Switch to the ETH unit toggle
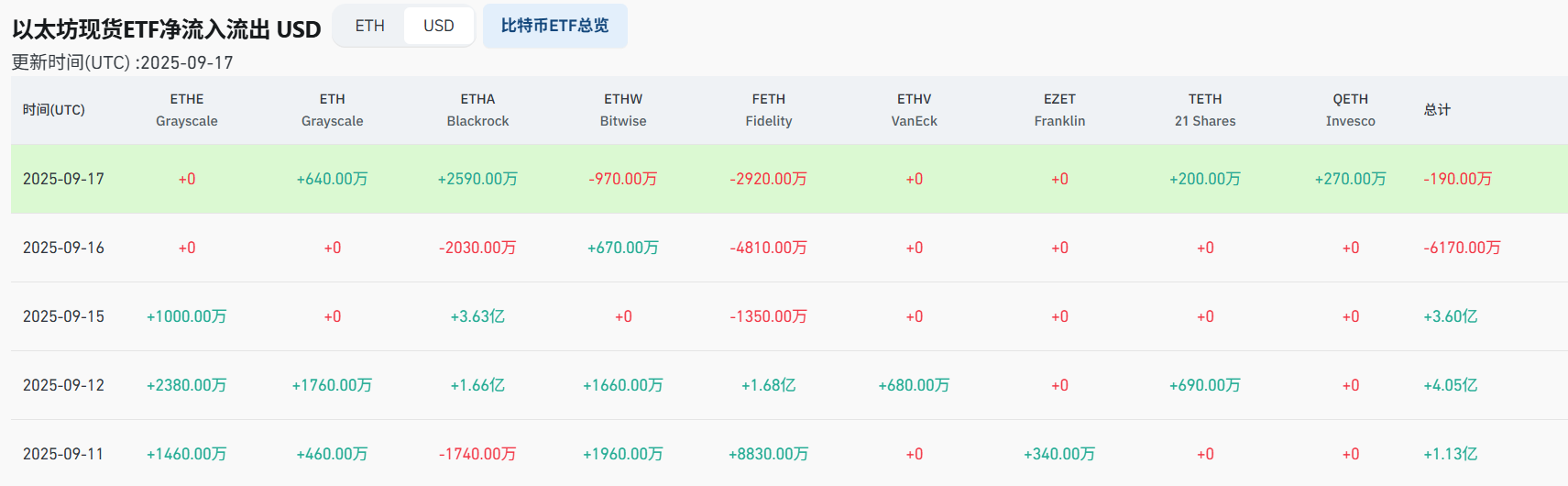1568x486 pixels. coord(369,26)
